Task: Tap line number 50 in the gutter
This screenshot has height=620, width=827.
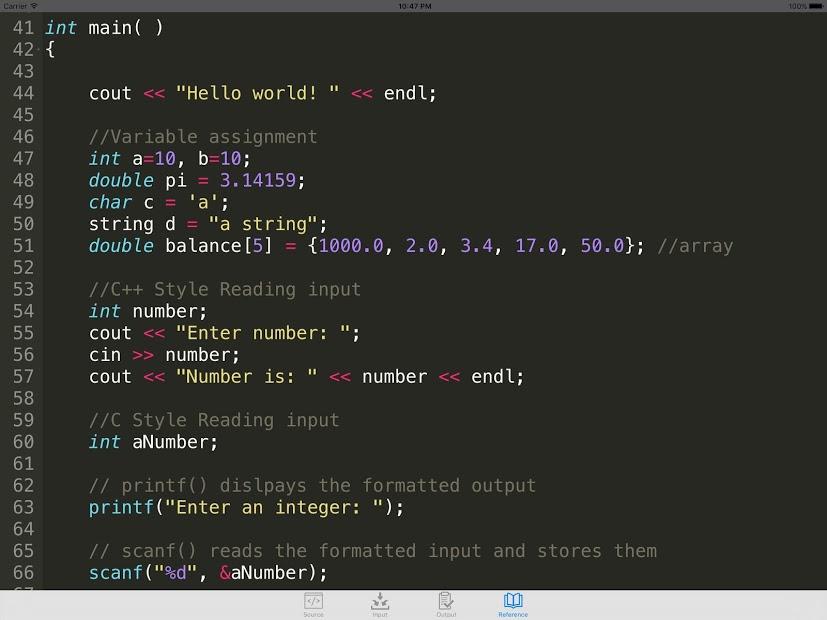Action: [x=22, y=224]
